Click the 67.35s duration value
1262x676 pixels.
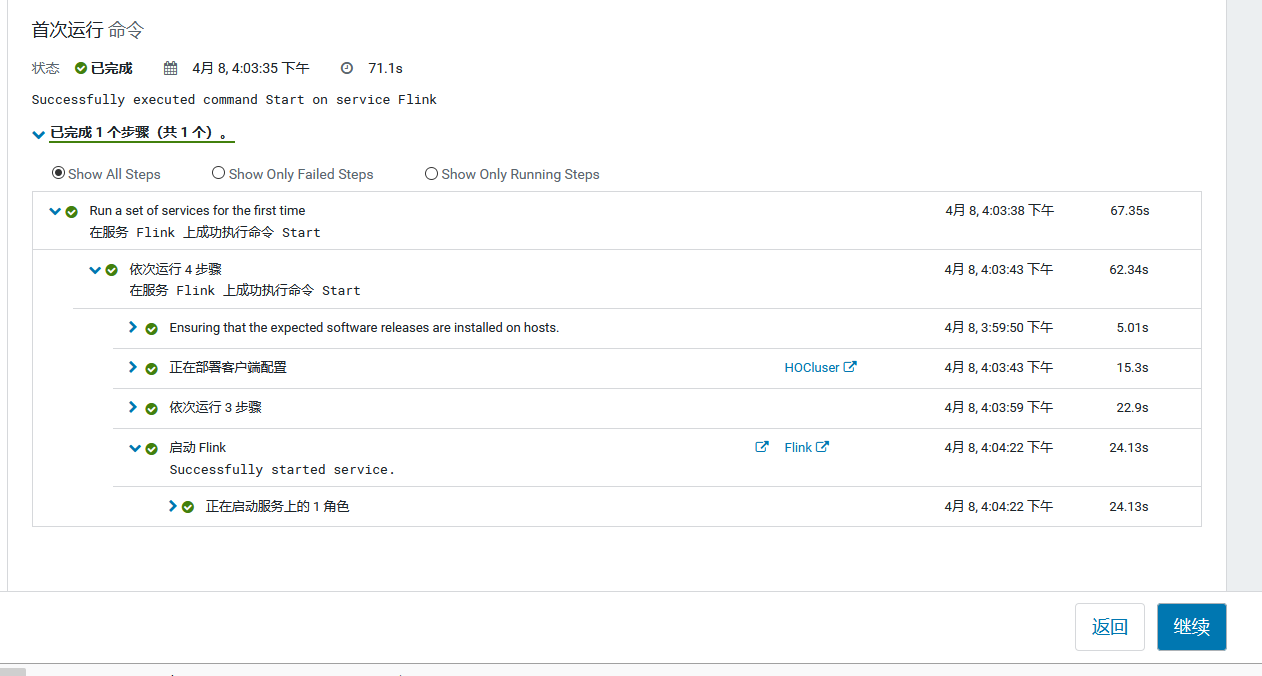1130,211
